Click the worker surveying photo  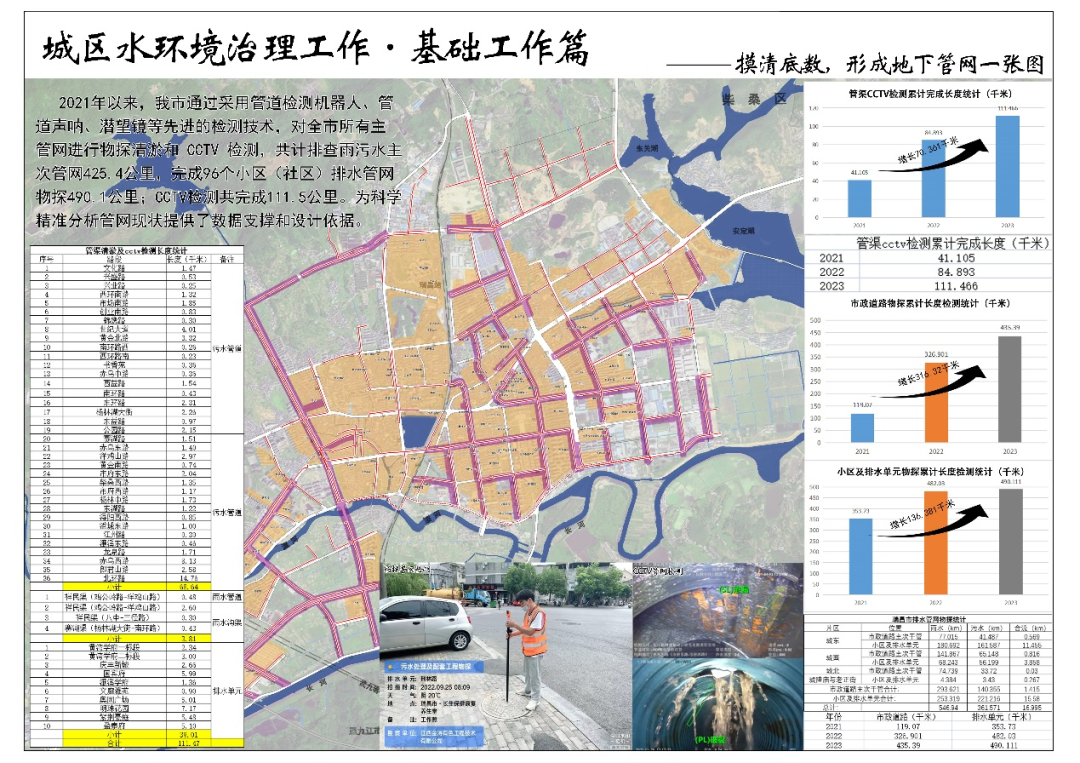pyautogui.click(x=506, y=656)
